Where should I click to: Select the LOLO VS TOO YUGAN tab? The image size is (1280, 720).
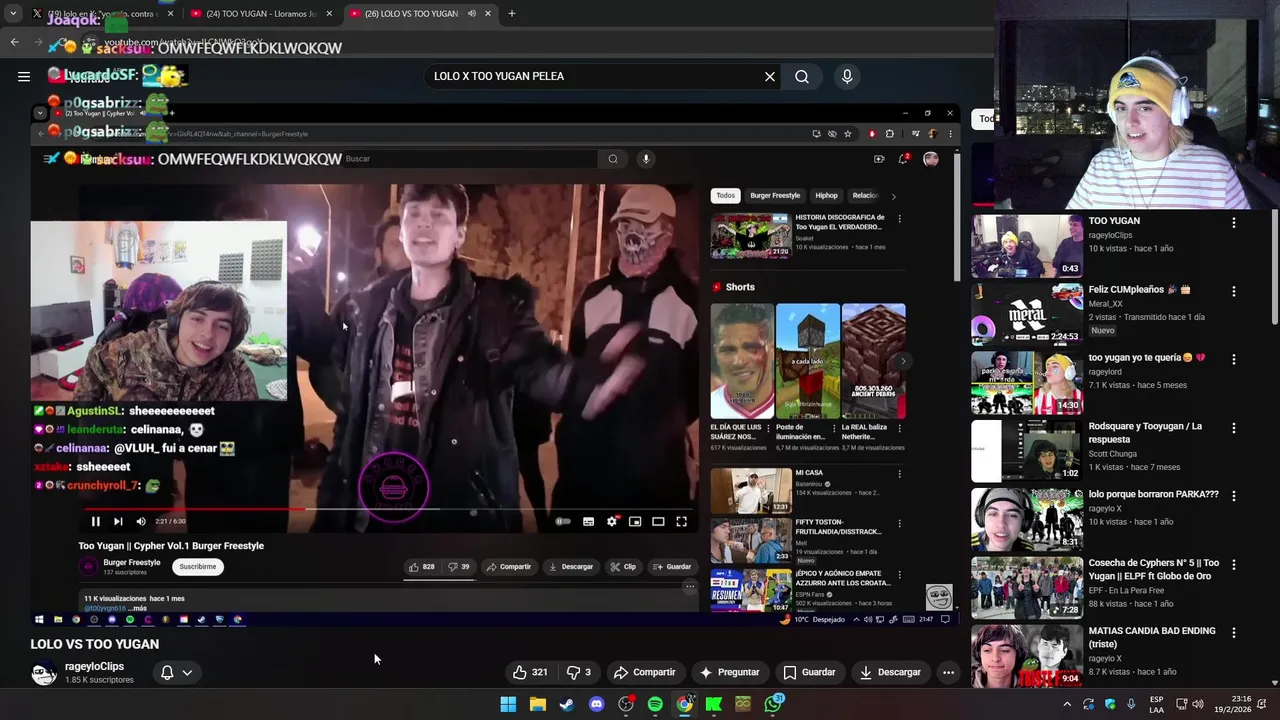(420, 14)
